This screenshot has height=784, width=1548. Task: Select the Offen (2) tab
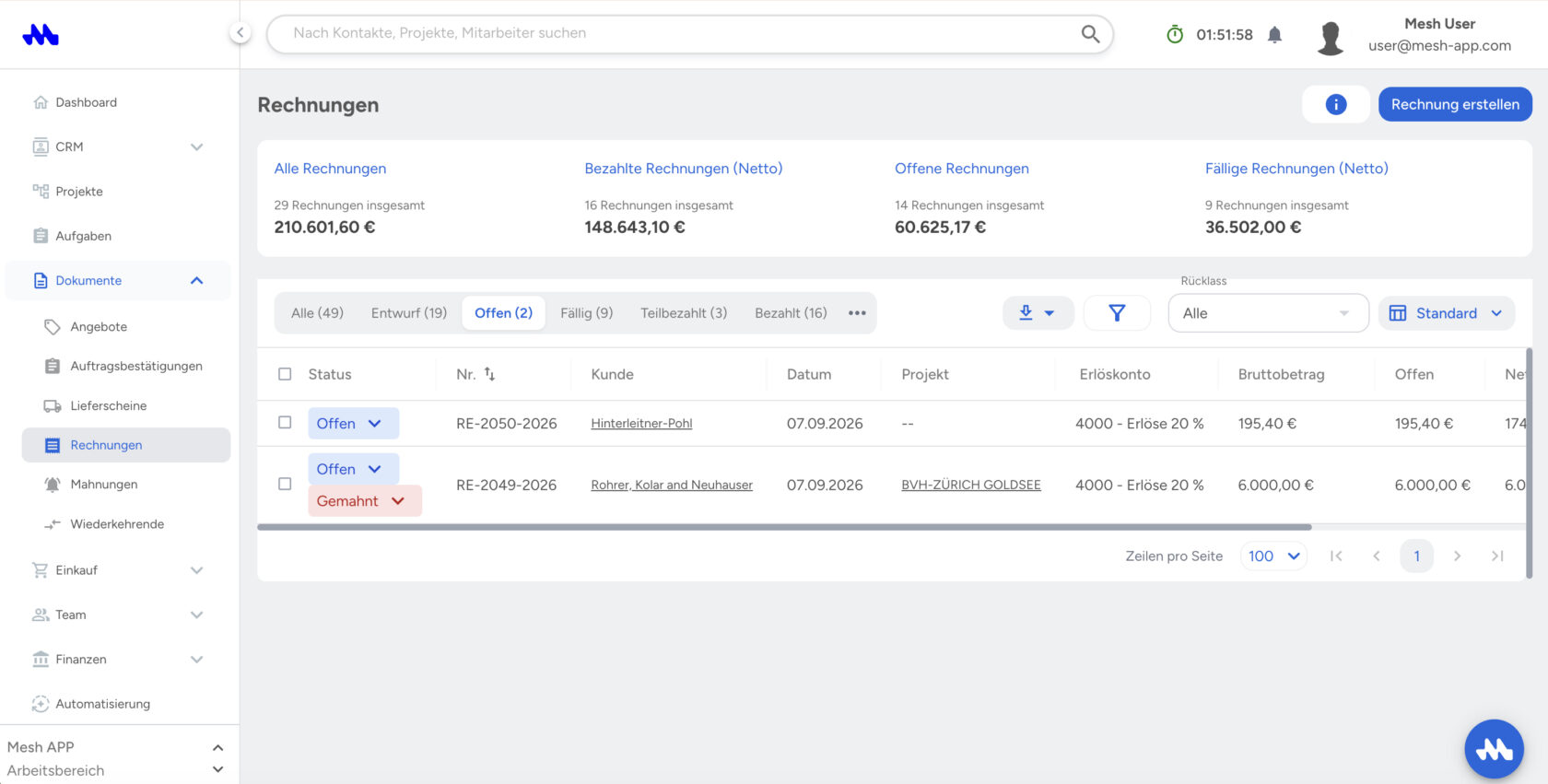(503, 313)
